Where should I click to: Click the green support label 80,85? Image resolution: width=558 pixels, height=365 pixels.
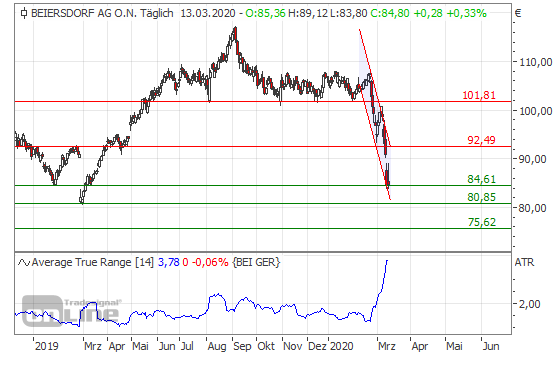point(481,197)
